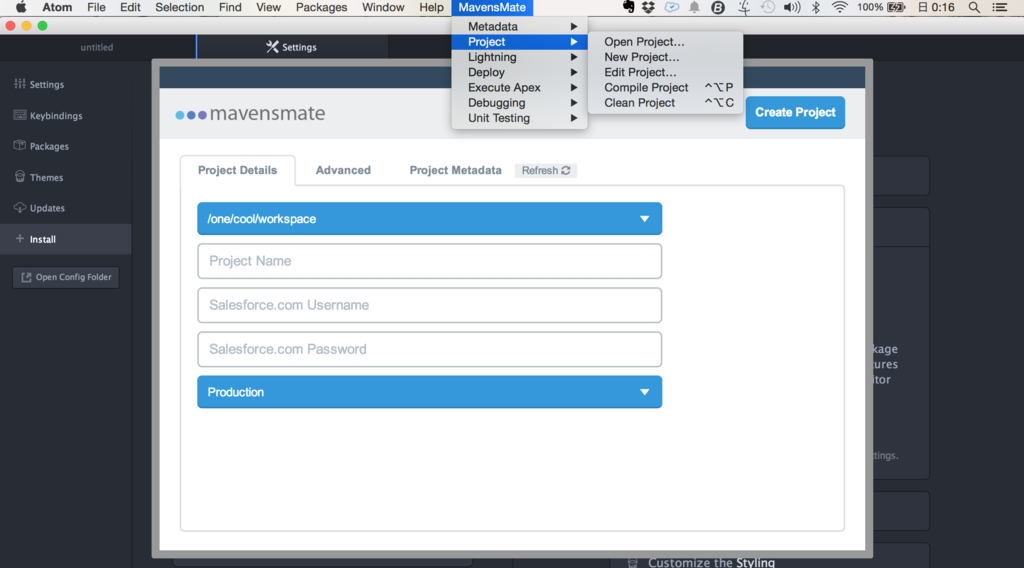Screen dimensions: 1024x568
Task: Click Open Config Folder button
Action: coord(66,277)
